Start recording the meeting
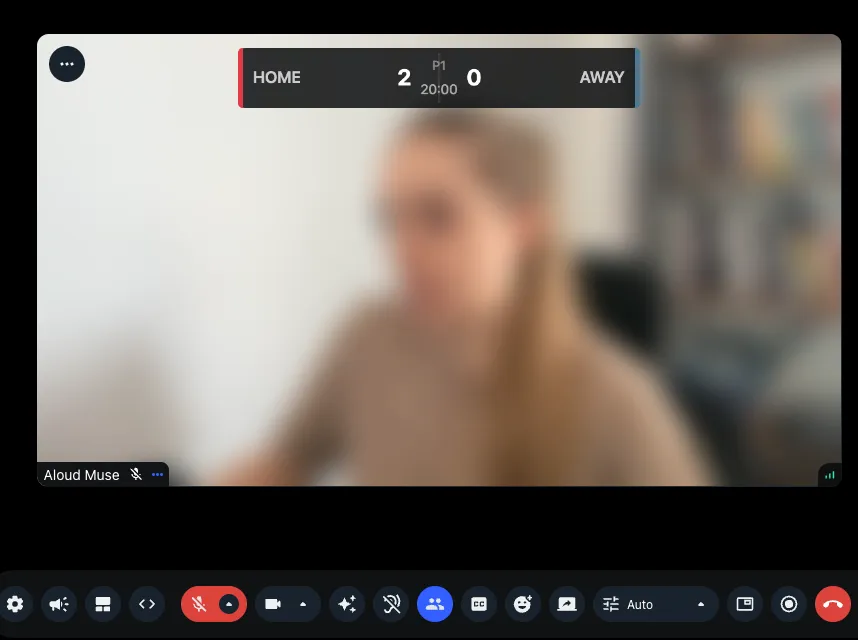Screen dimensions: 858x640 (x=789, y=604)
